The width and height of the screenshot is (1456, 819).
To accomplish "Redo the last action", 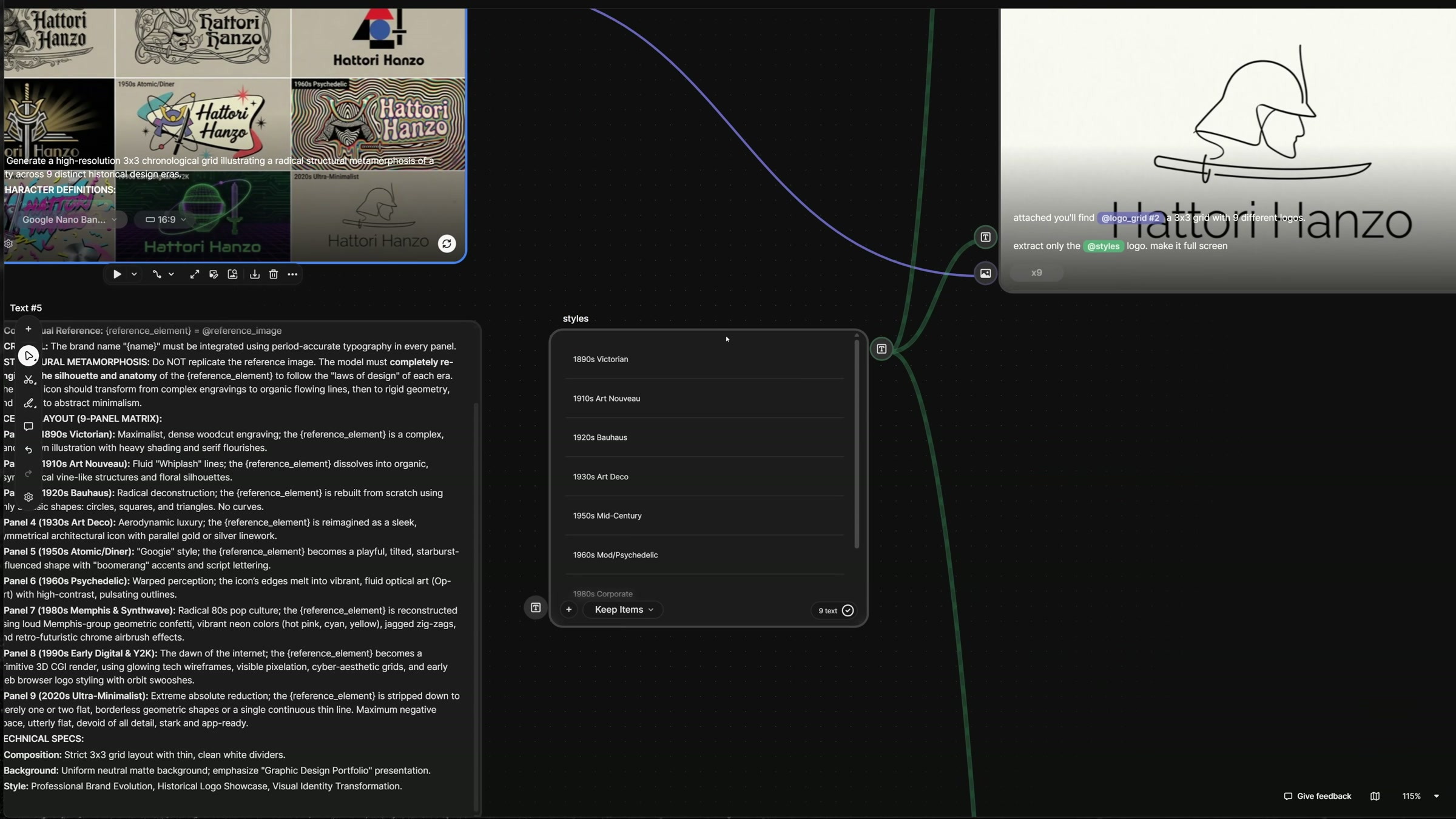I will (29, 473).
